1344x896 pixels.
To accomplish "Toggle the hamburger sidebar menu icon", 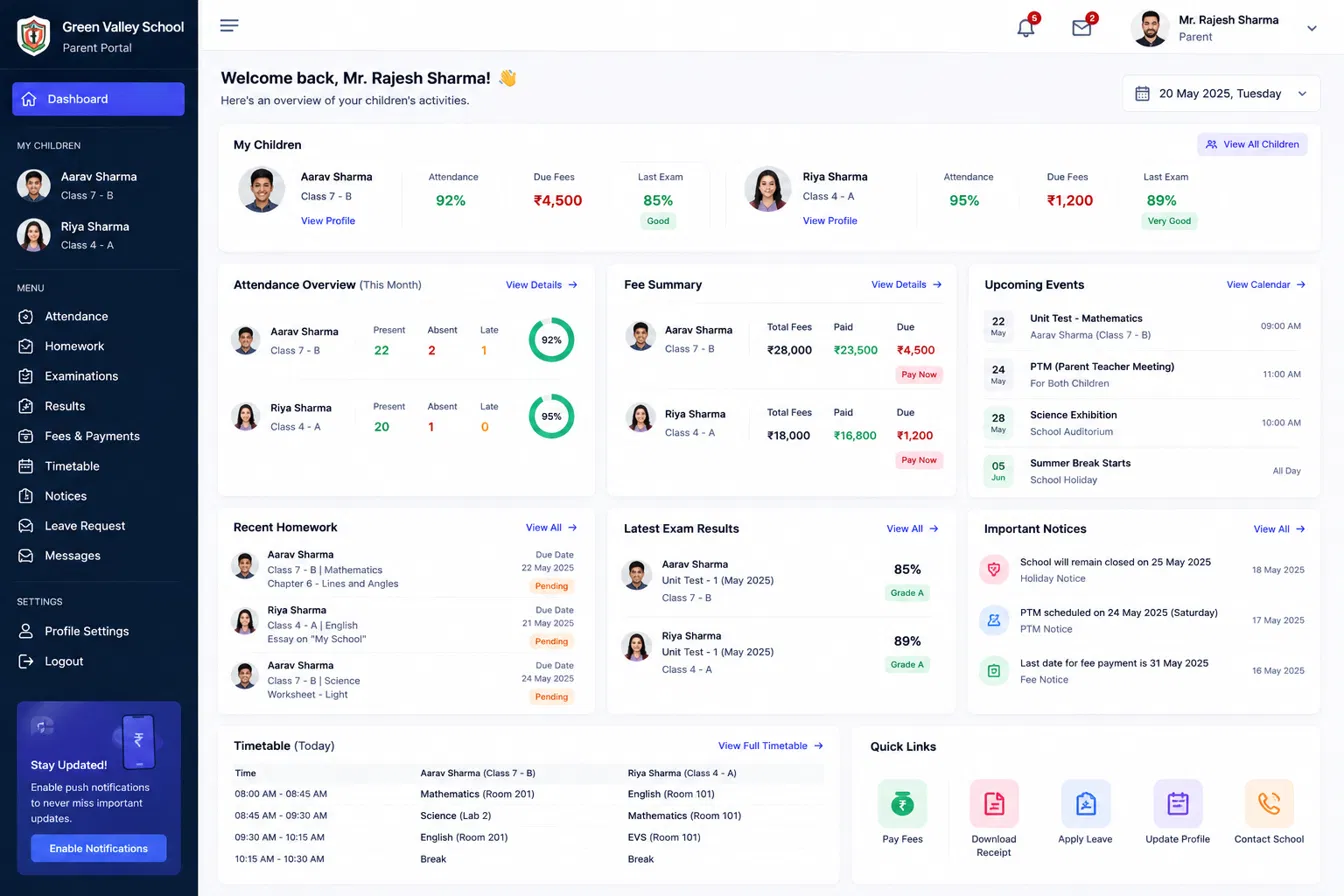I will click(229, 25).
